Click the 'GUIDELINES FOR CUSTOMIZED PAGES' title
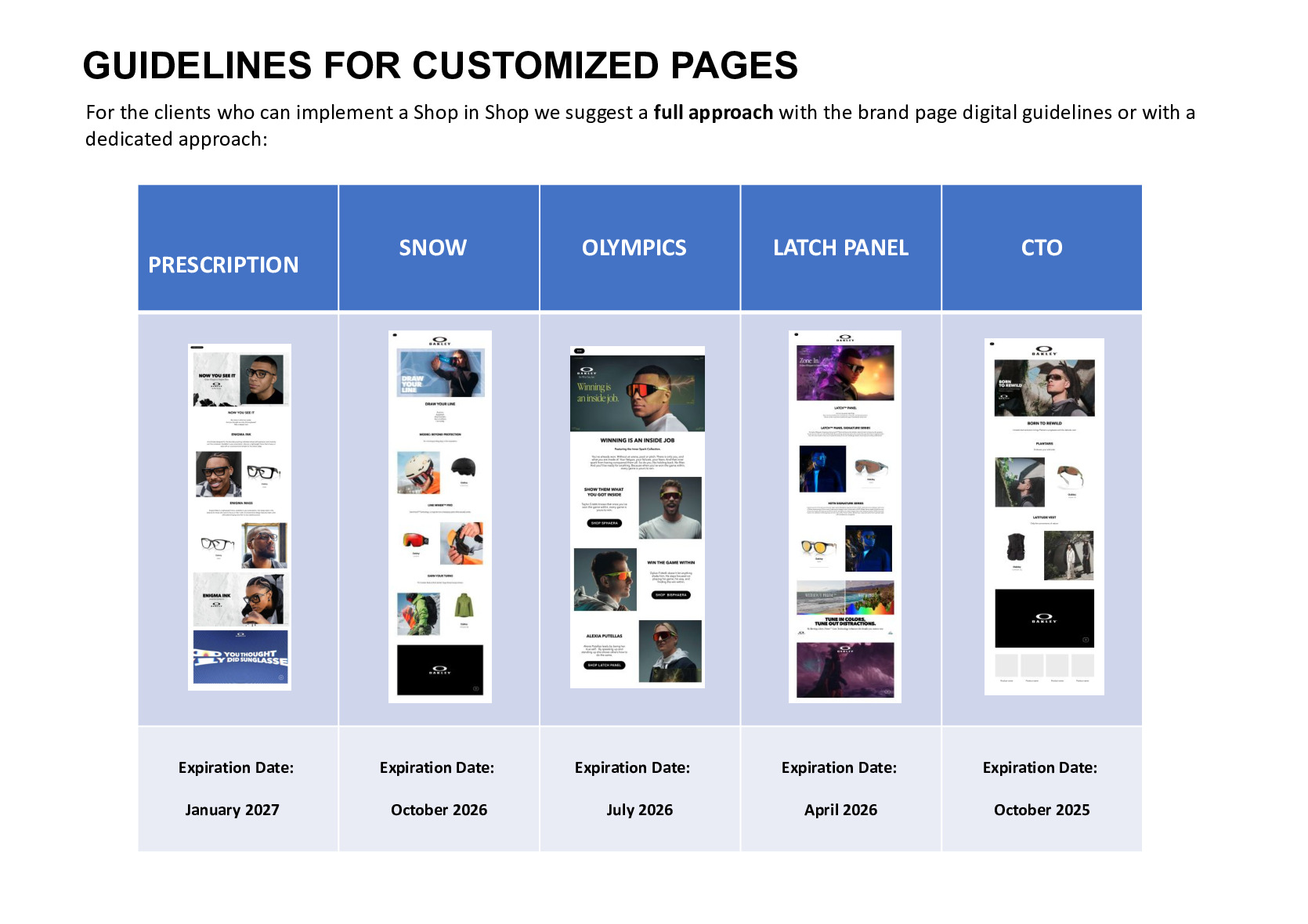 pos(440,65)
